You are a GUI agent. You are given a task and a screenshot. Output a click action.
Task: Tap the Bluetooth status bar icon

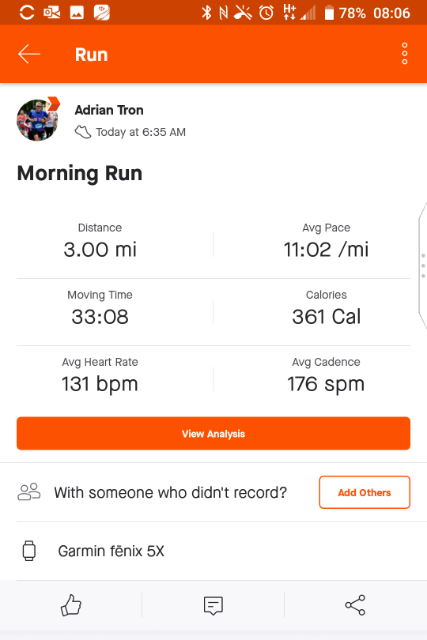point(207,13)
